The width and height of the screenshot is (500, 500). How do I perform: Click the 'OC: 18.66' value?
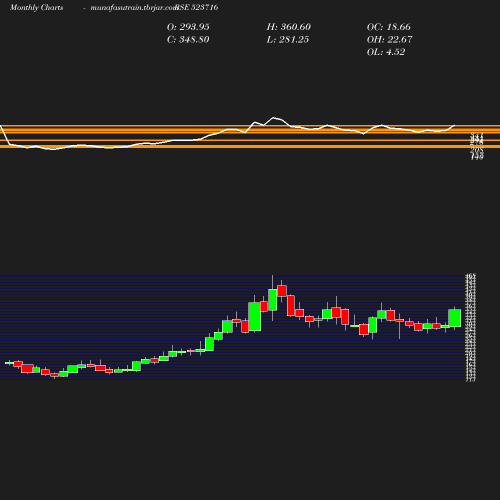coord(389,27)
